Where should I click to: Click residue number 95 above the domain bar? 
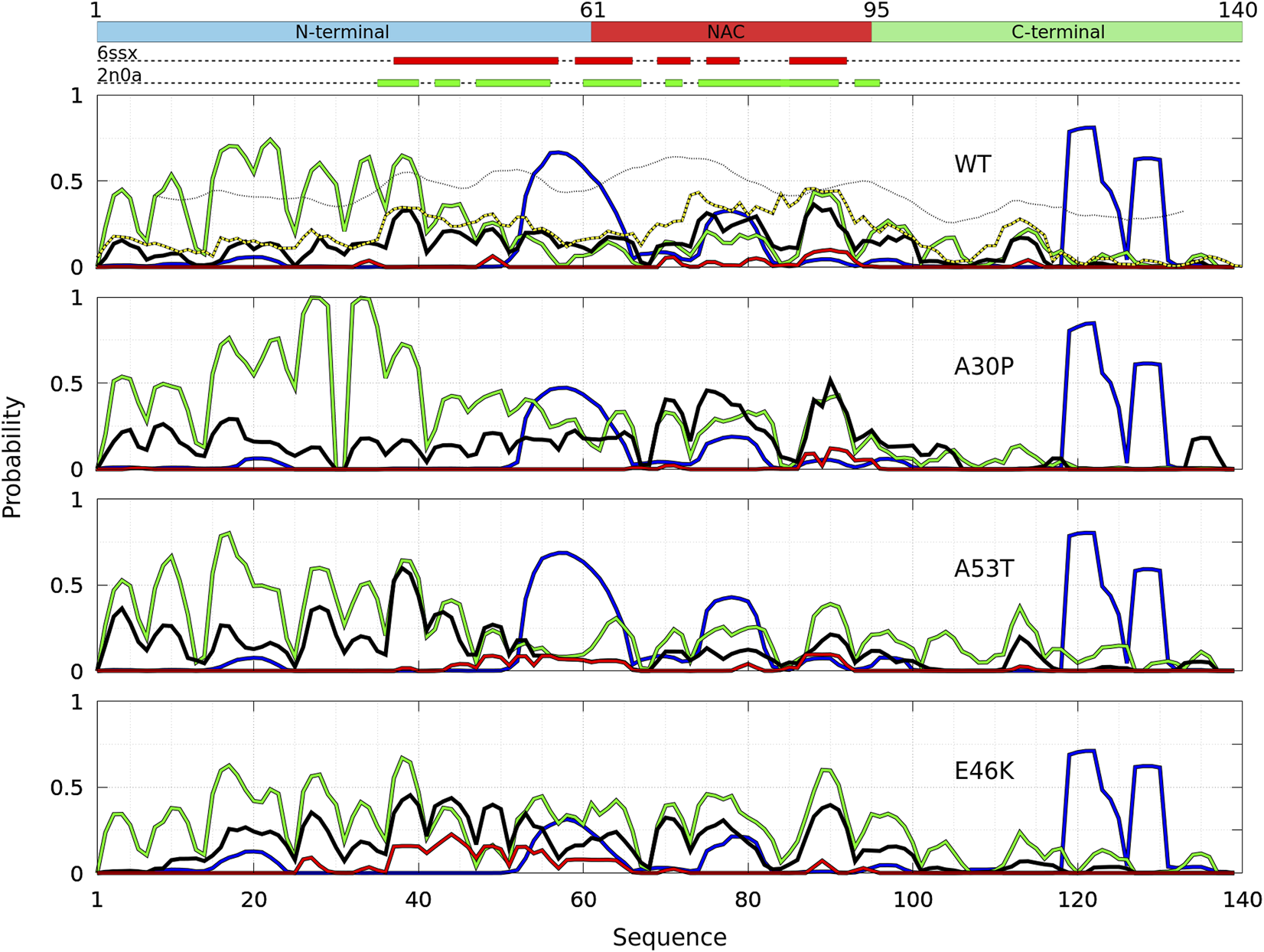point(876,10)
